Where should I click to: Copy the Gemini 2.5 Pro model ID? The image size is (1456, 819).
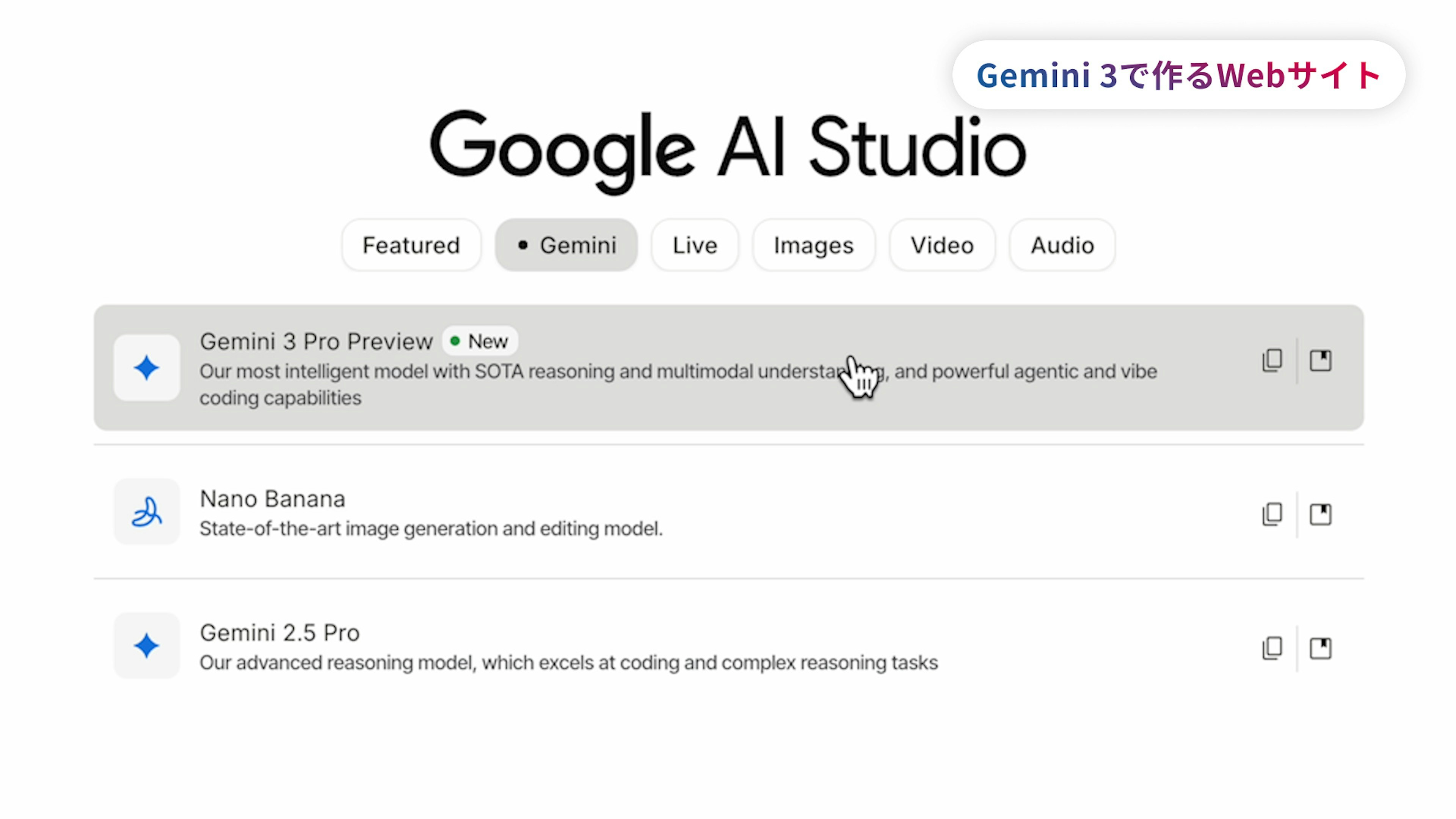point(1272,648)
